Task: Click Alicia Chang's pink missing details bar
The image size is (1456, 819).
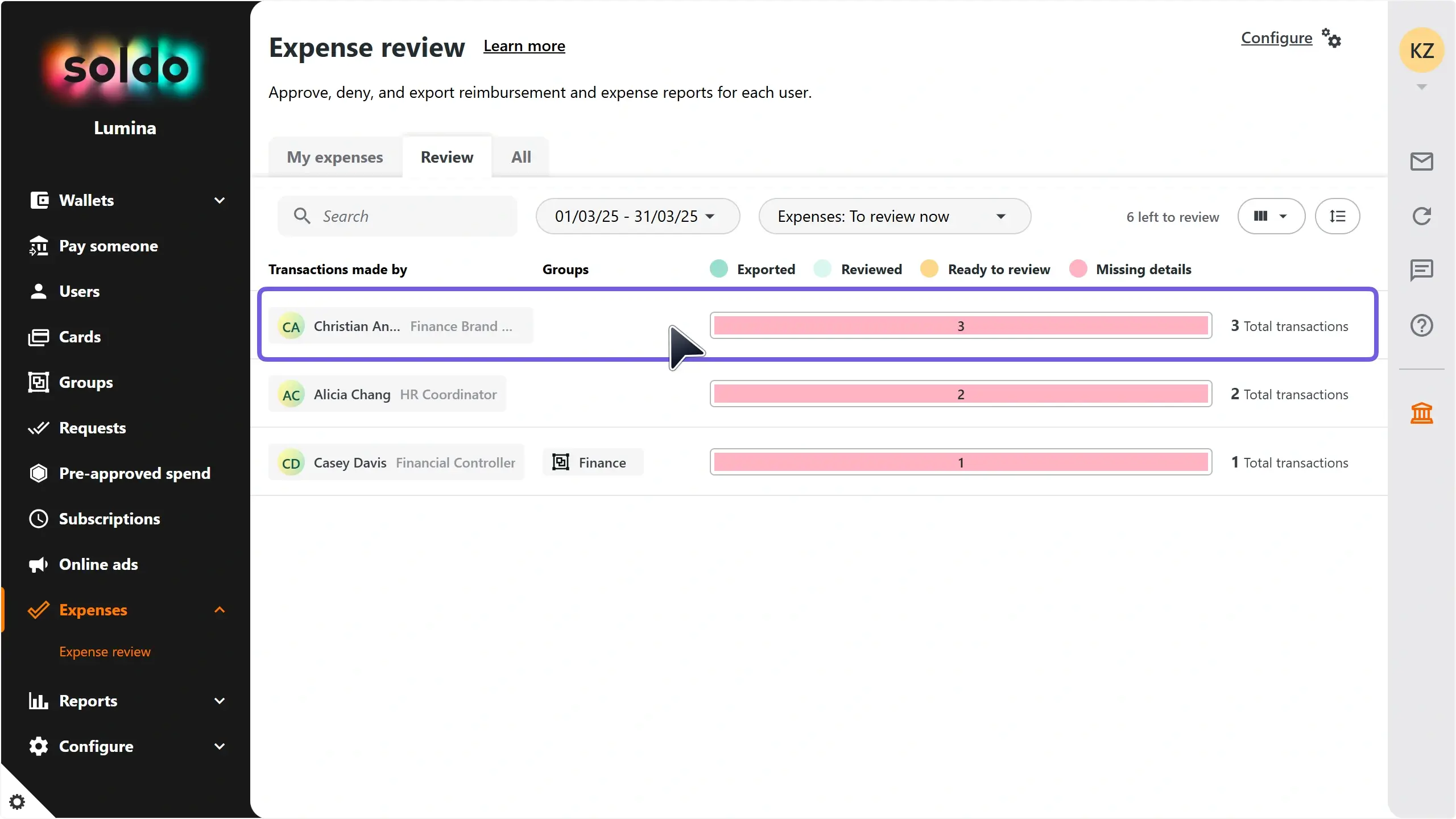Action: click(961, 394)
